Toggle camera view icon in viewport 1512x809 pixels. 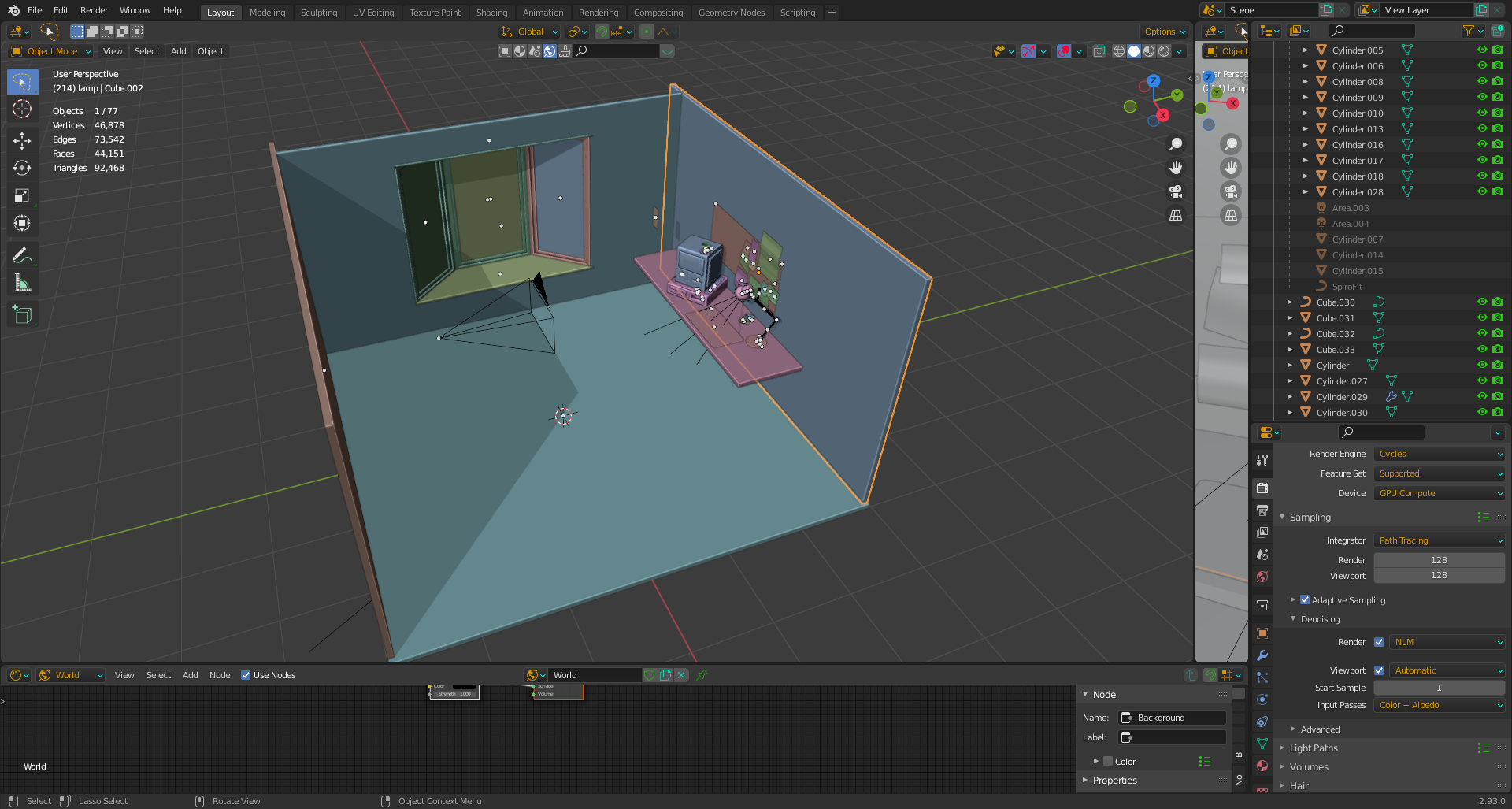coord(1176,191)
